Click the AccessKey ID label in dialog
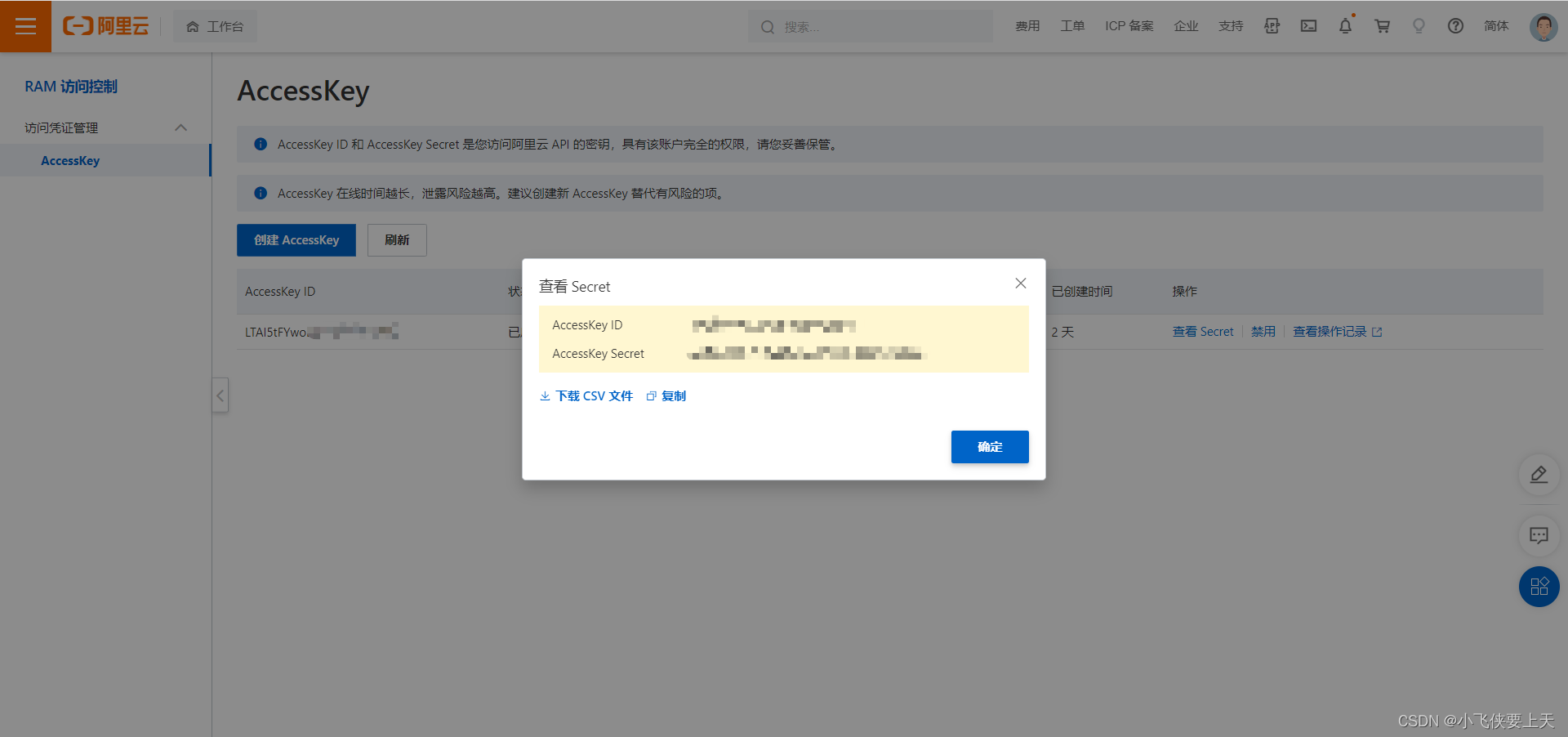1568x737 pixels. pyautogui.click(x=587, y=325)
